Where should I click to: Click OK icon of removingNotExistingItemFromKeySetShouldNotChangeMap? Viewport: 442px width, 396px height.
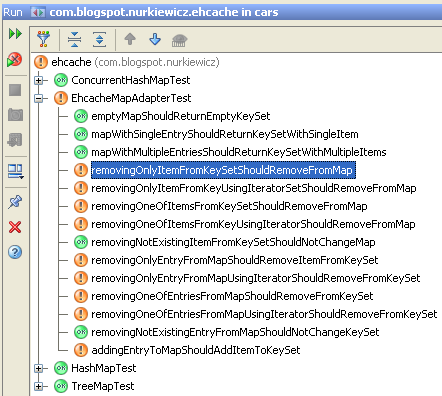click(81, 242)
